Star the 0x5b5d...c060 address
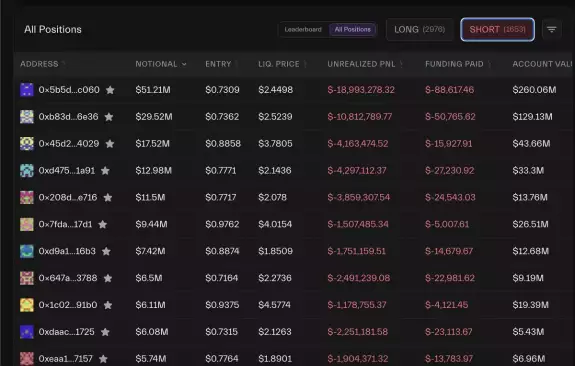The image size is (575, 366). [110, 90]
